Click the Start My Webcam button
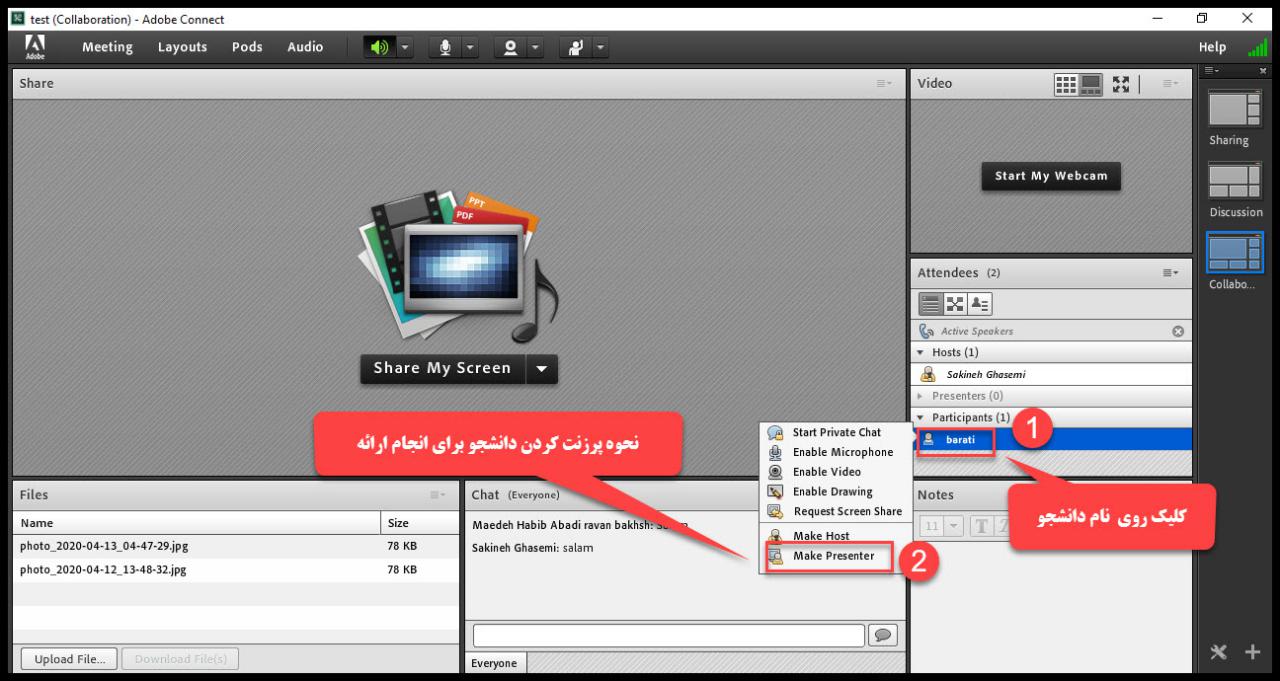This screenshot has width=1280, height=681. pyautogui.click(x=1051, y=176)
